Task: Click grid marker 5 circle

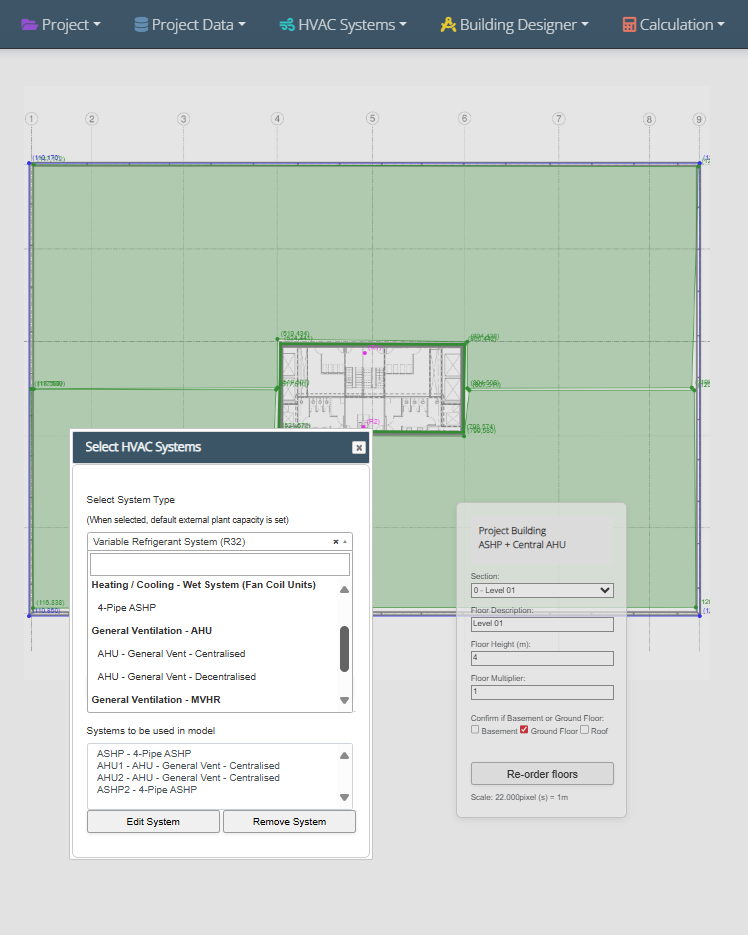Action: 372,118
